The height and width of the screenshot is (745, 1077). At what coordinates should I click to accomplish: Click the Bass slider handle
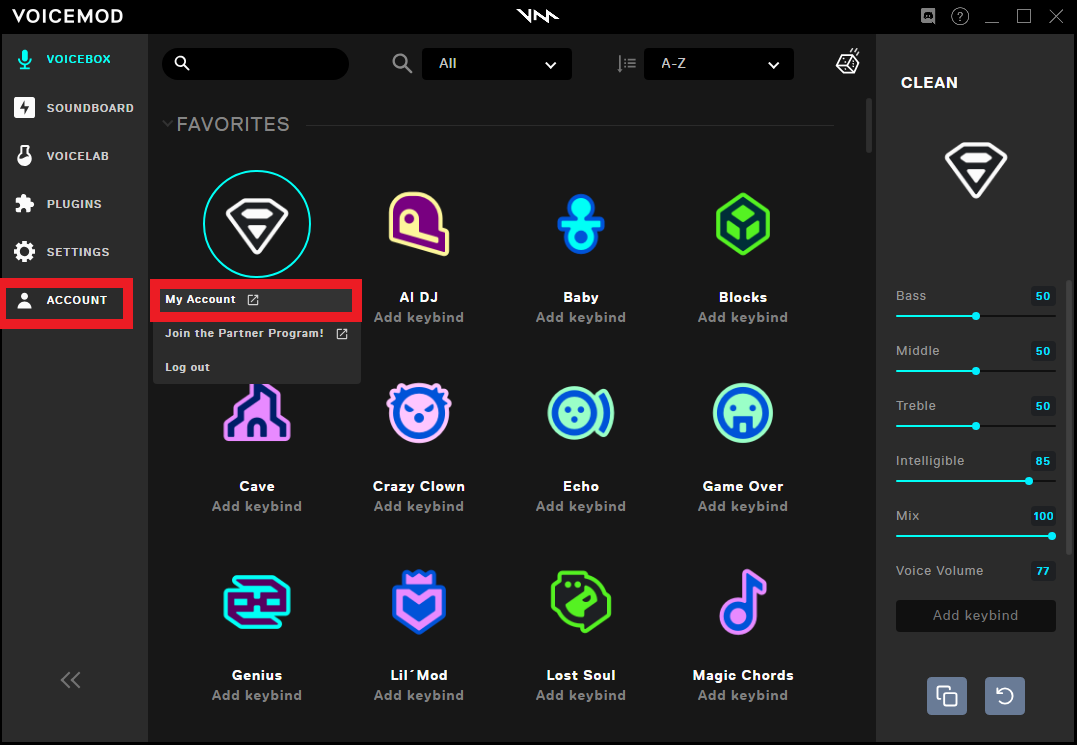click(x=976, y=316)
